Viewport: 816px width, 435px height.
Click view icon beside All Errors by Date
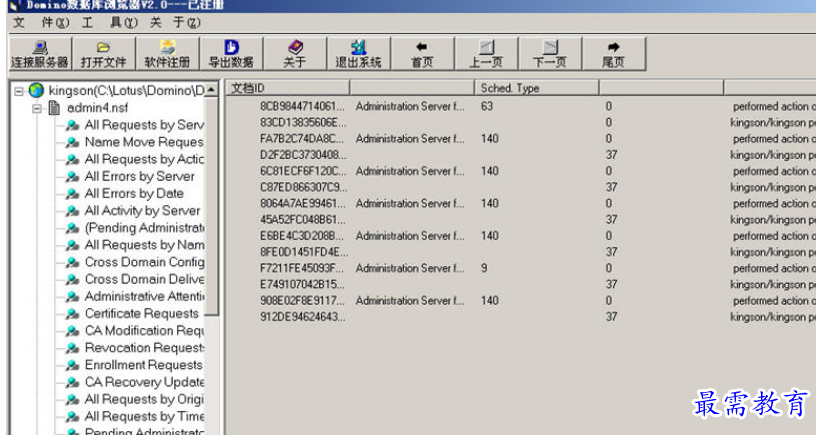(72, 194)
